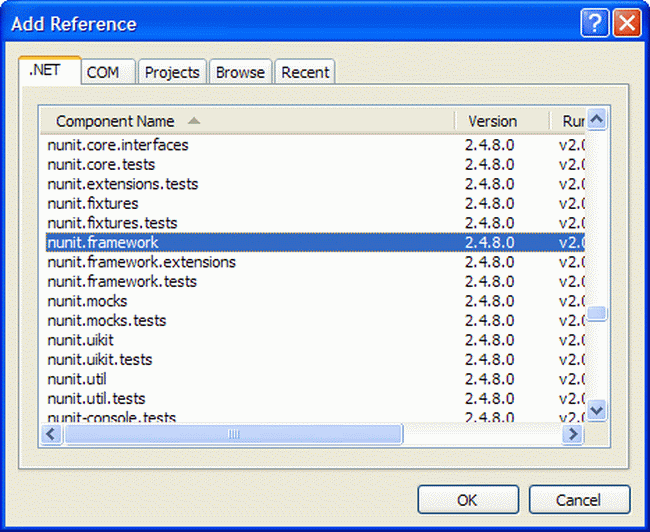Select nunit.framework.extensions in the list
This screenshot has width=650, height=532.
click(142, 262)
